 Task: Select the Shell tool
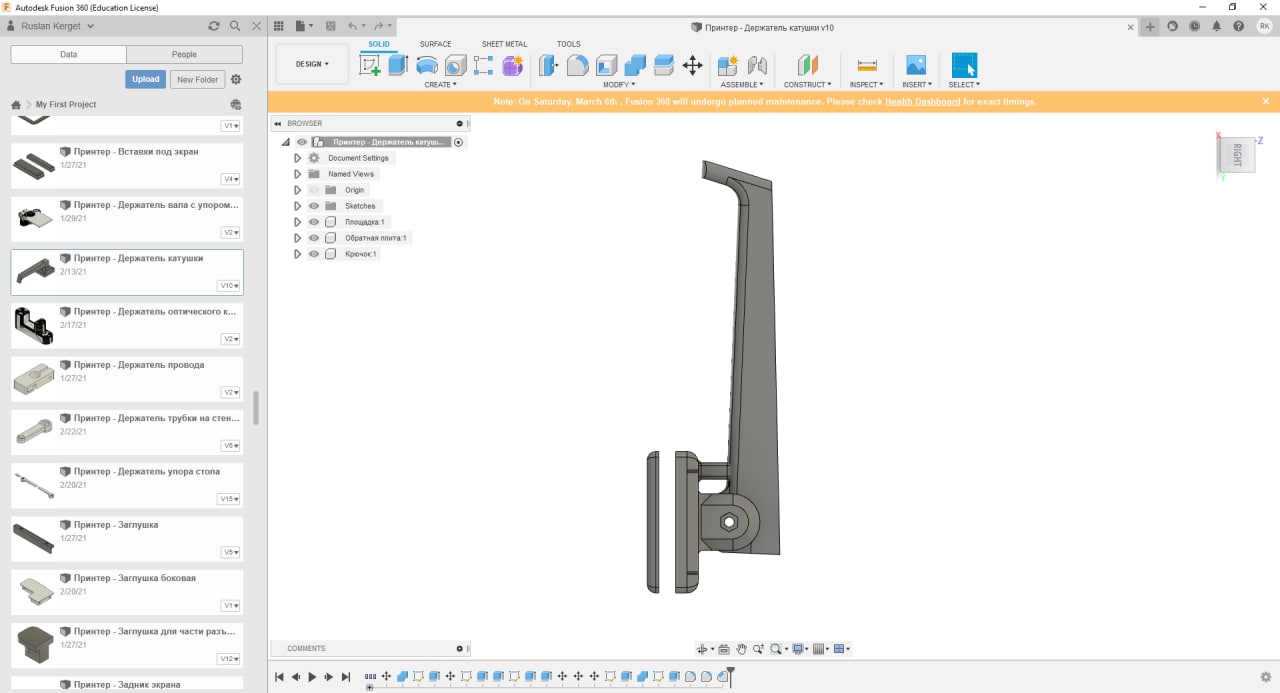tap(606, 66)
